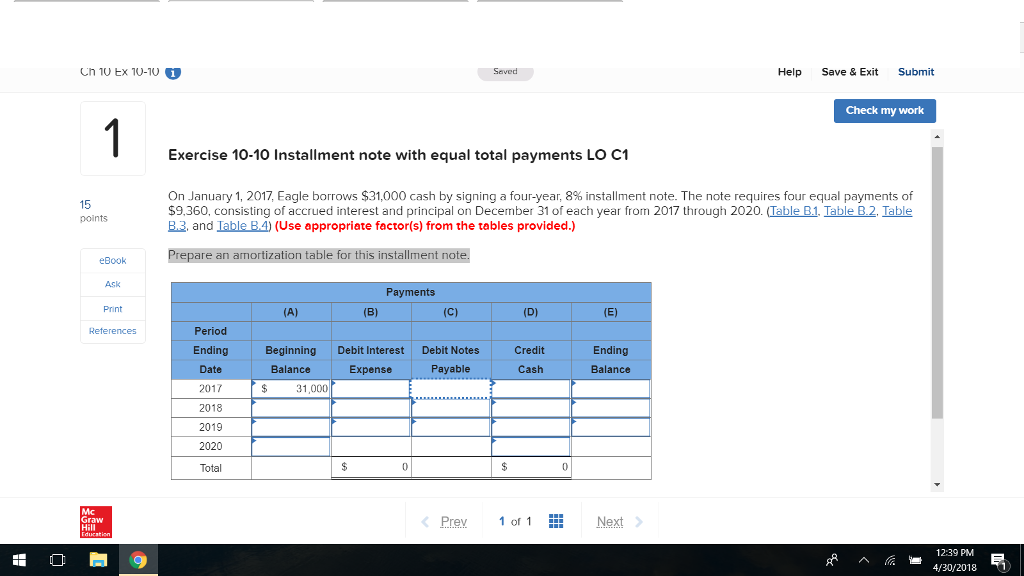Open the eBook sidebar item

[112, 260]
